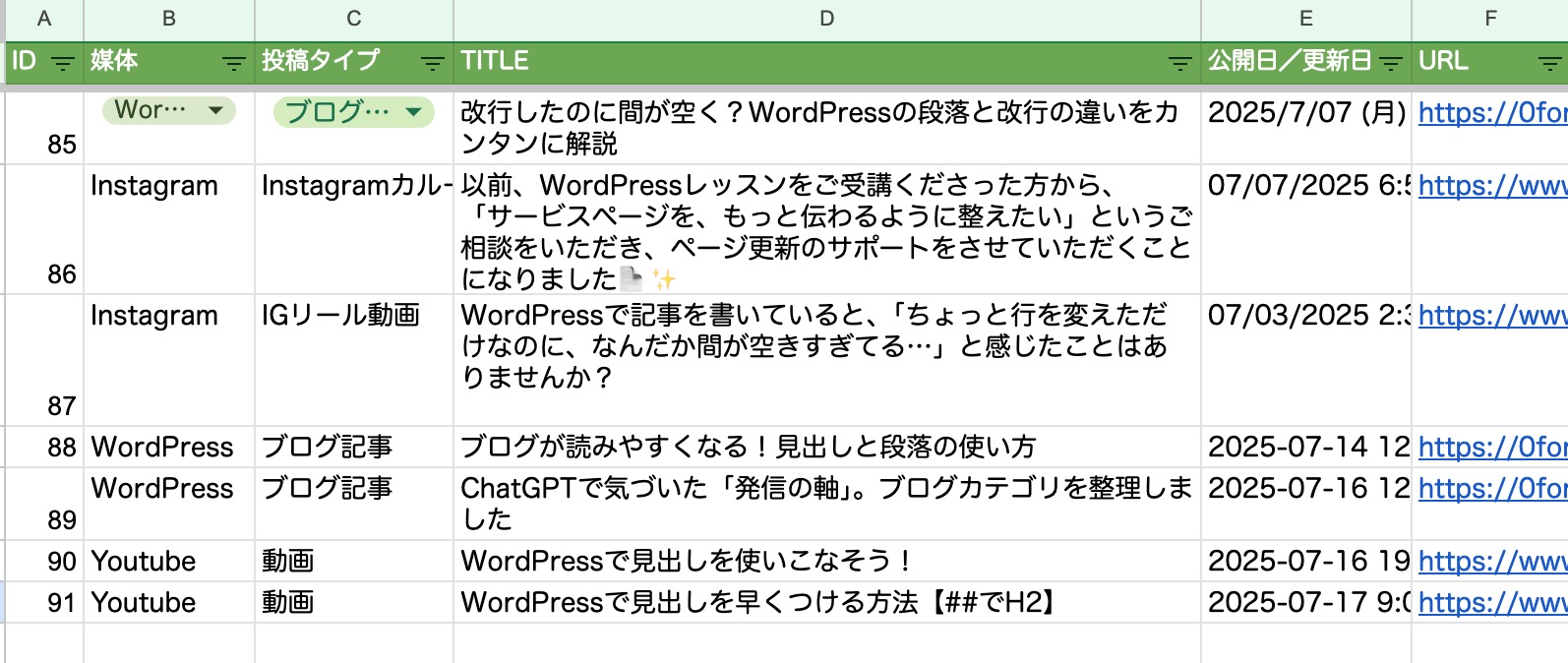Open filter icon in TITLE header
Image resolution: width=1568 pixels, height=663 pixels.
tap(1179, 64)
